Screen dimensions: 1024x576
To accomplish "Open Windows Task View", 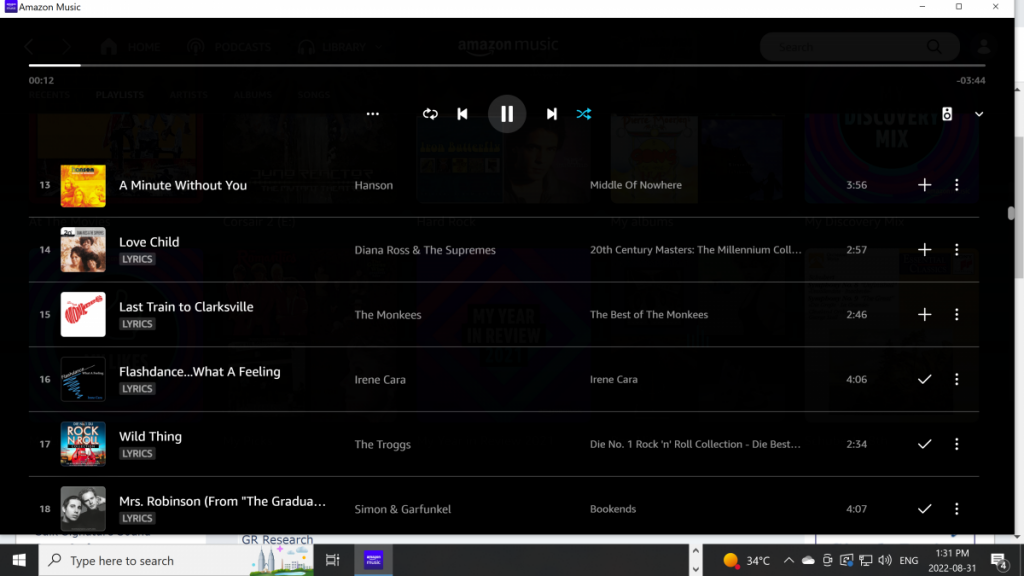I will click(332, 560).
